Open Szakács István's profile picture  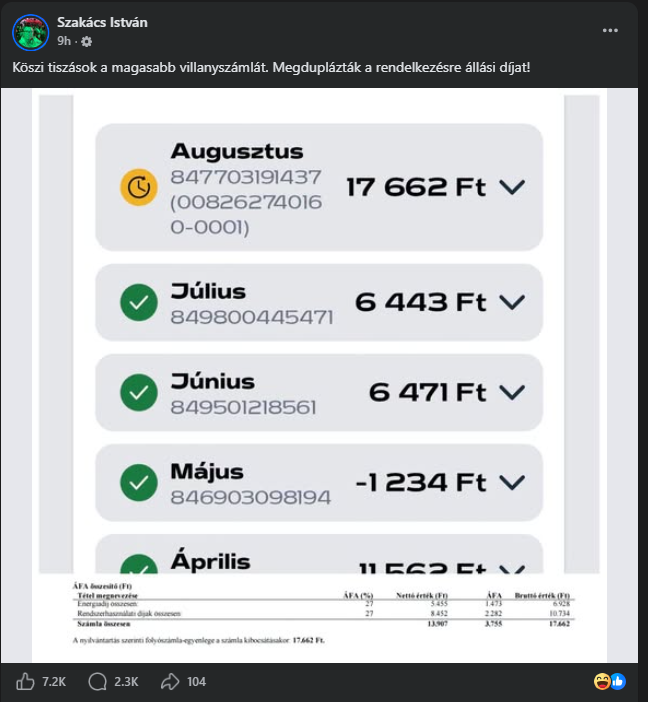30,32
